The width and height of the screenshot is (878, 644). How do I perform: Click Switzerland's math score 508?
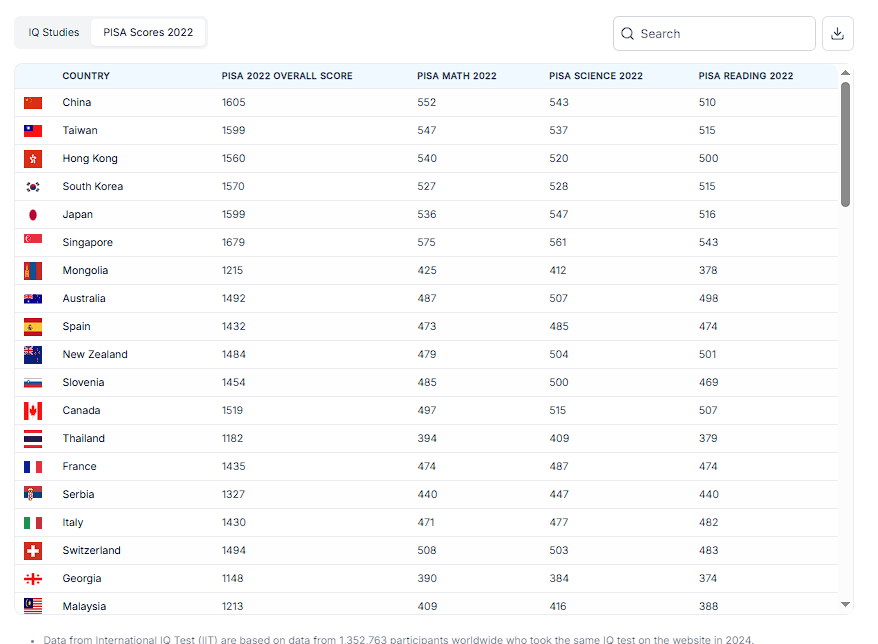427,550
